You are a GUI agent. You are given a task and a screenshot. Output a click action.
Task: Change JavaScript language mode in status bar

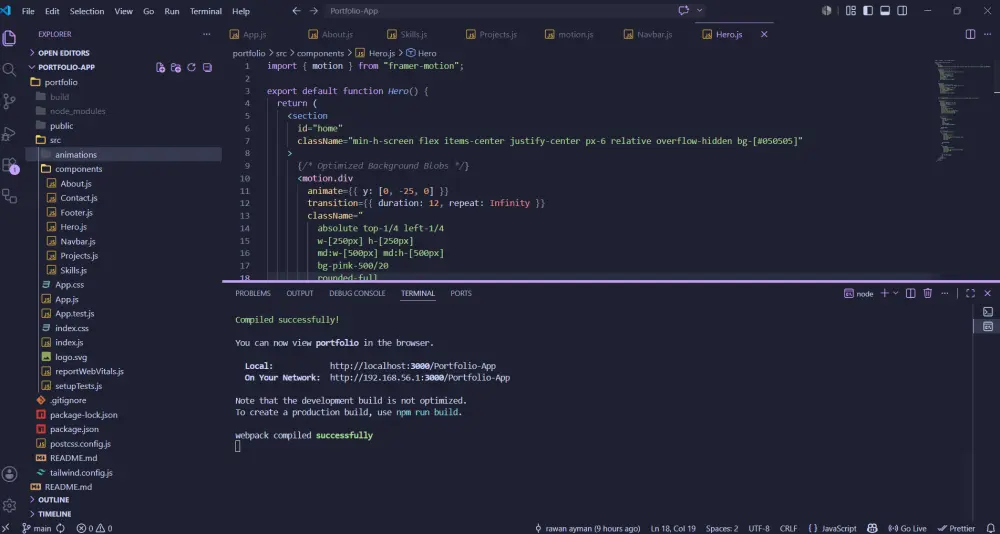[839, 528]
